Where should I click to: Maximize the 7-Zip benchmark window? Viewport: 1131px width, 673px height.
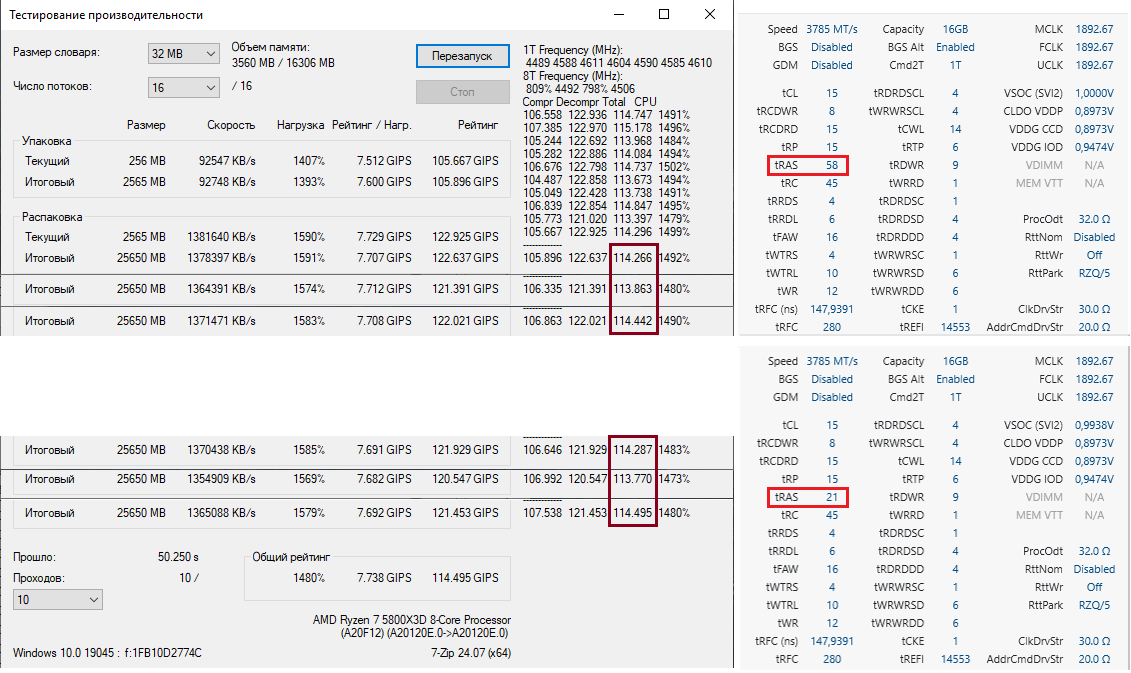point(664,14)
